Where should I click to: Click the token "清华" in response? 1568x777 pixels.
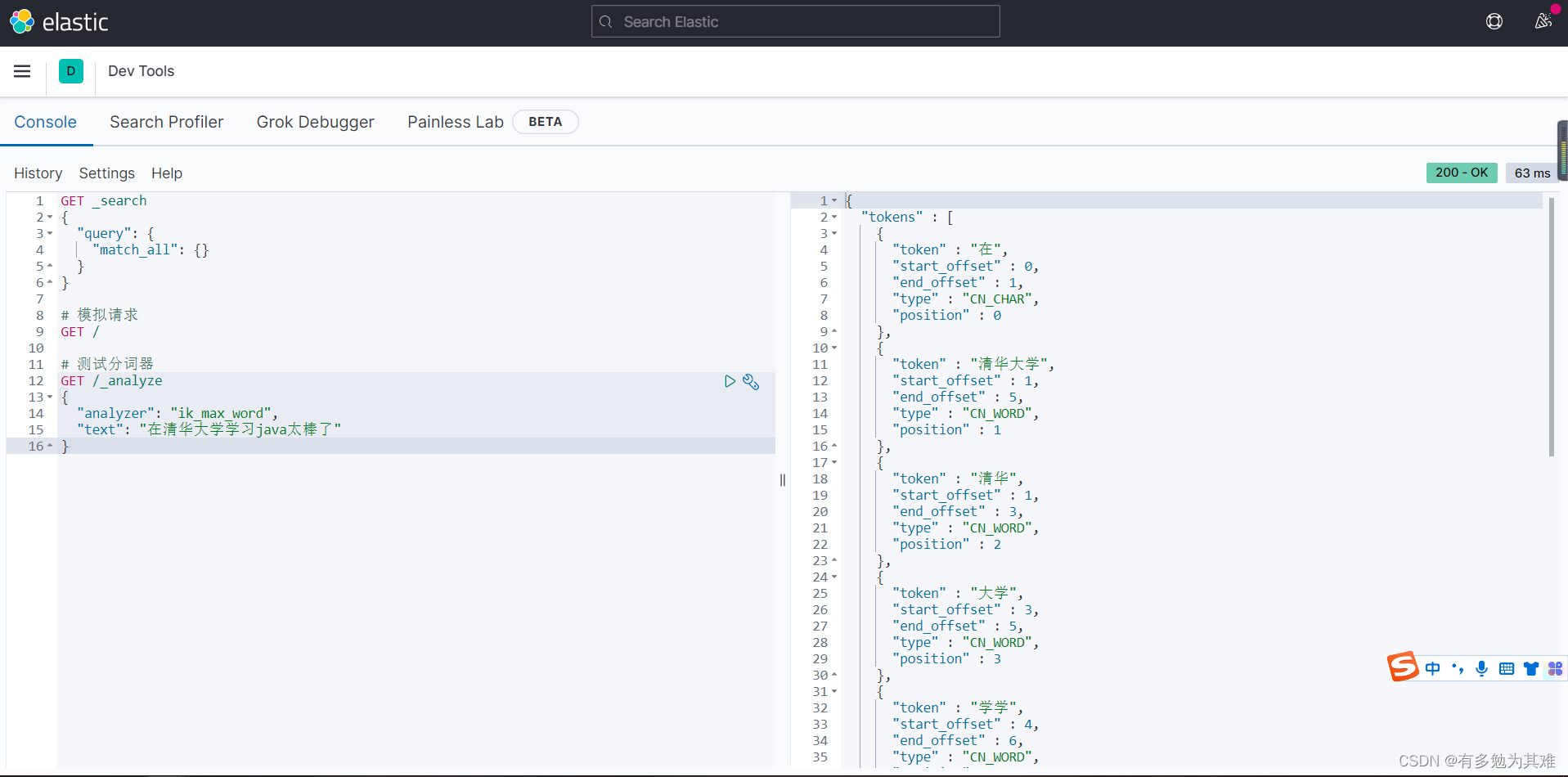pyautogui.click(x=993, y=478)
